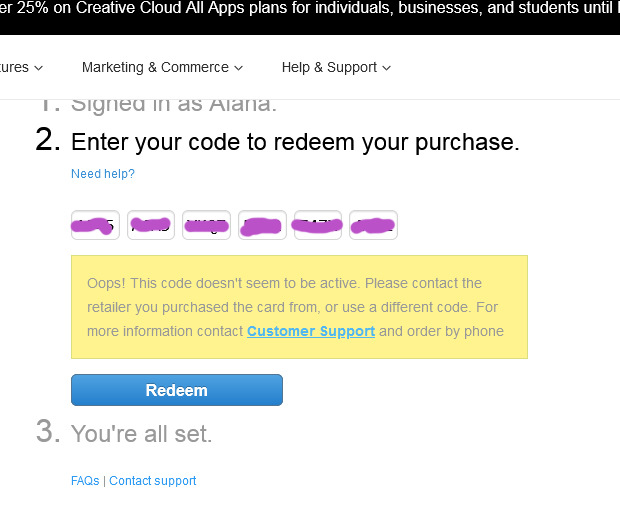620x505 pixels.
Task: Open the Marketing & Commerce menu
Action: [x=155, y=68]
